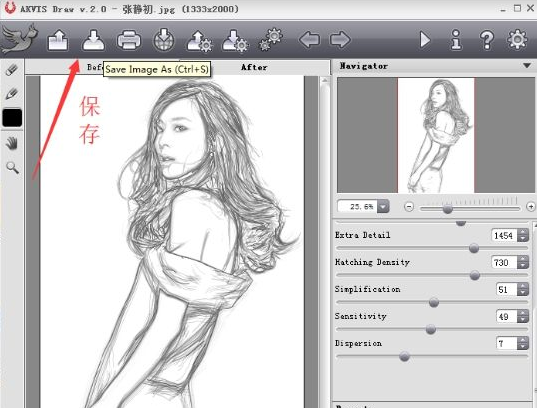The image size is (538, 408).
Task: Select the Zoom magnifier tool
Action: pyautogui.click(x=12, y=167)
